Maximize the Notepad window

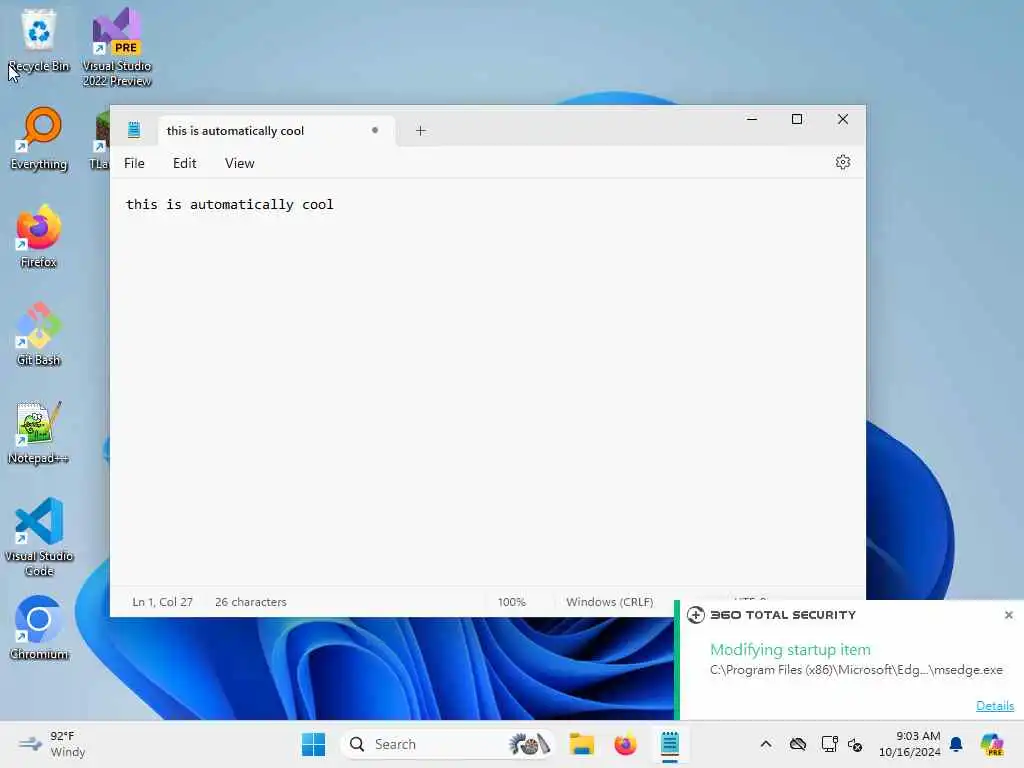click(797, 120)
